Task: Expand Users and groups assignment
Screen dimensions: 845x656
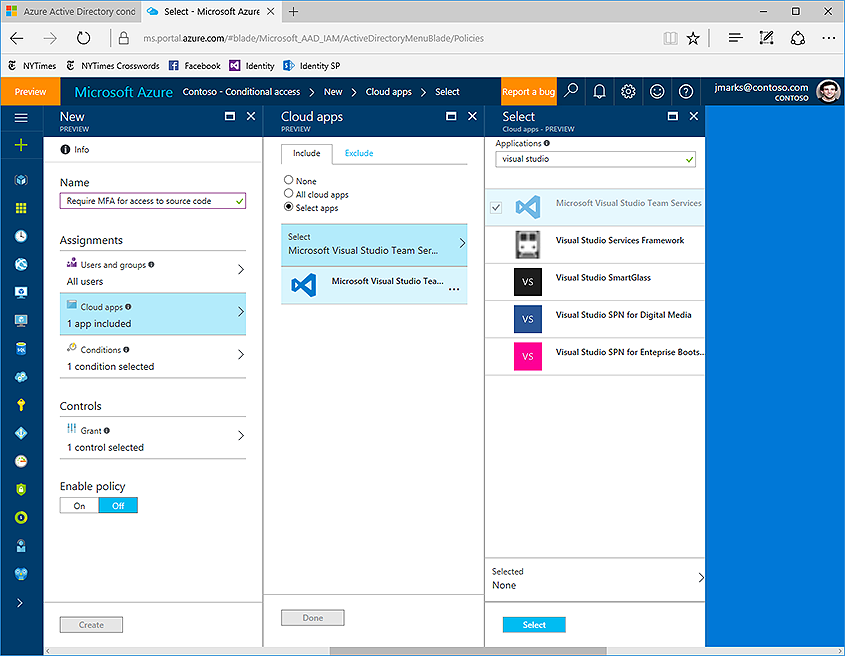Action: (153, 272)
